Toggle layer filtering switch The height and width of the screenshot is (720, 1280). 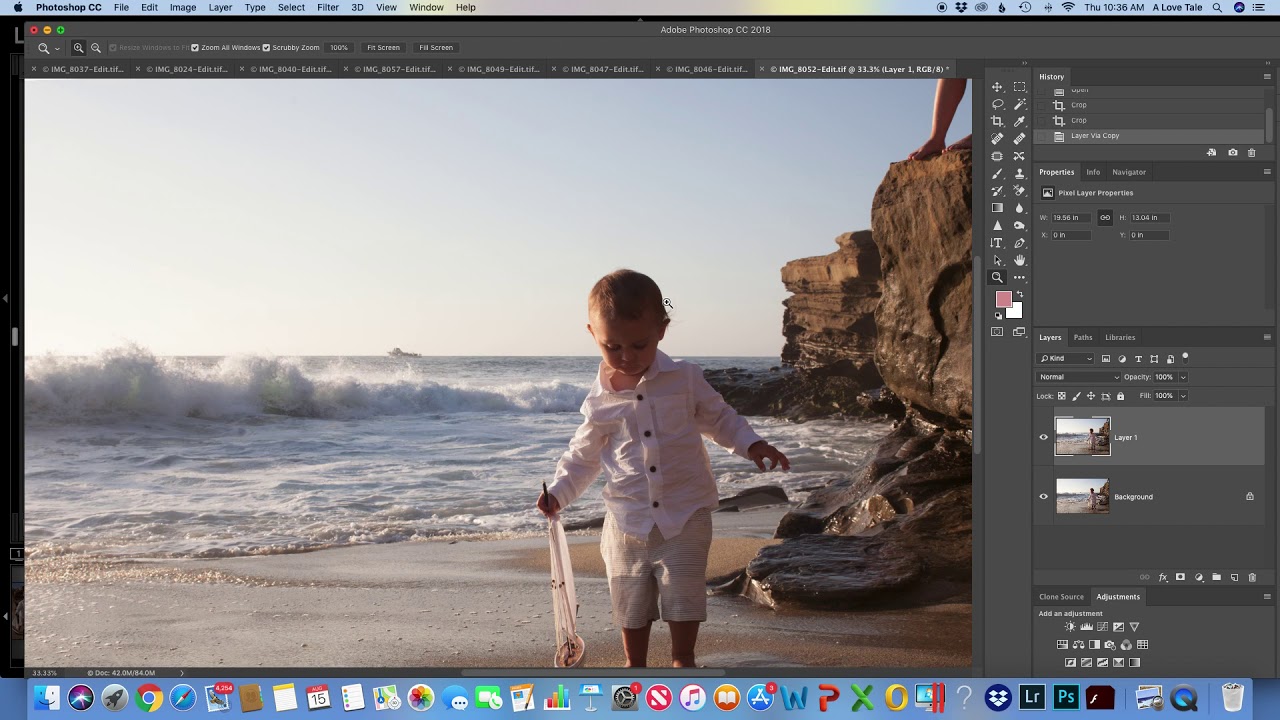click(1185, 356)
